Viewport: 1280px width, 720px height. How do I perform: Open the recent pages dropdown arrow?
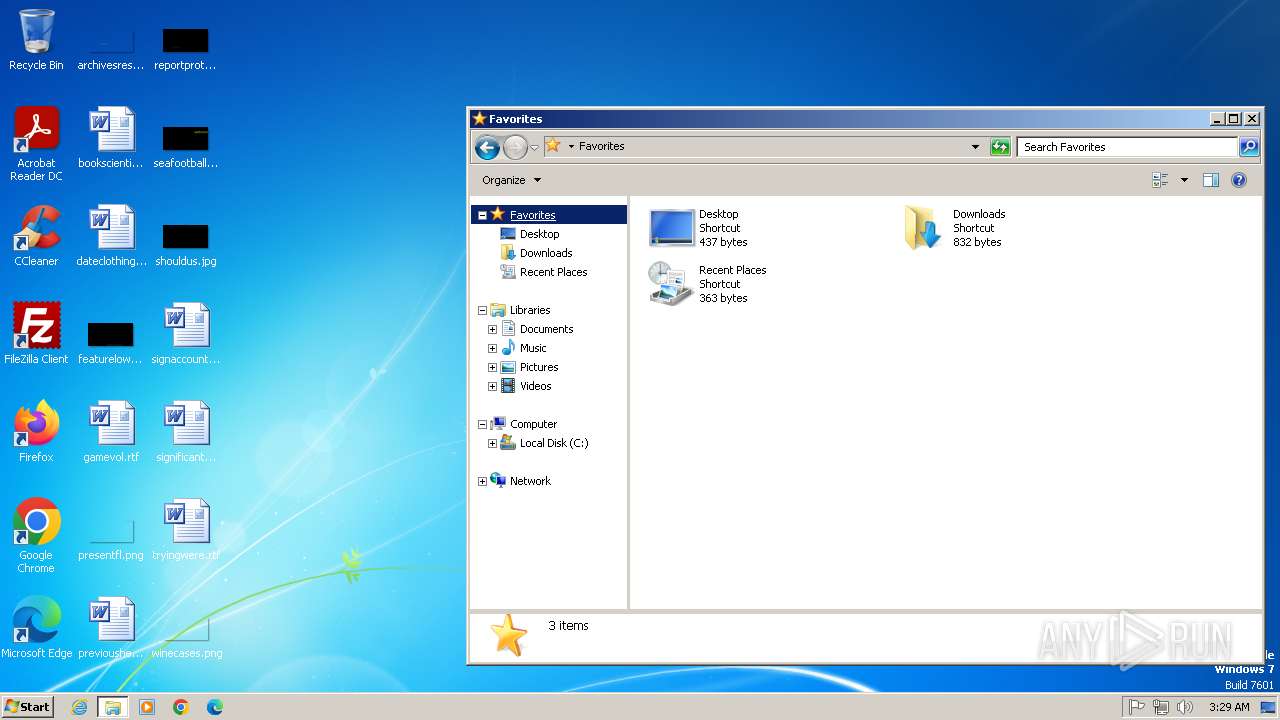click(x=534, y=147)
